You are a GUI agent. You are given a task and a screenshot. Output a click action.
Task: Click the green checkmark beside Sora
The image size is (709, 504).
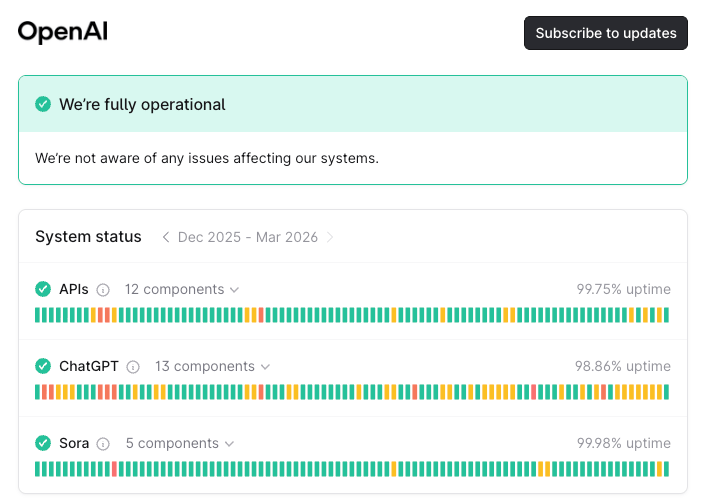point(43,443)
